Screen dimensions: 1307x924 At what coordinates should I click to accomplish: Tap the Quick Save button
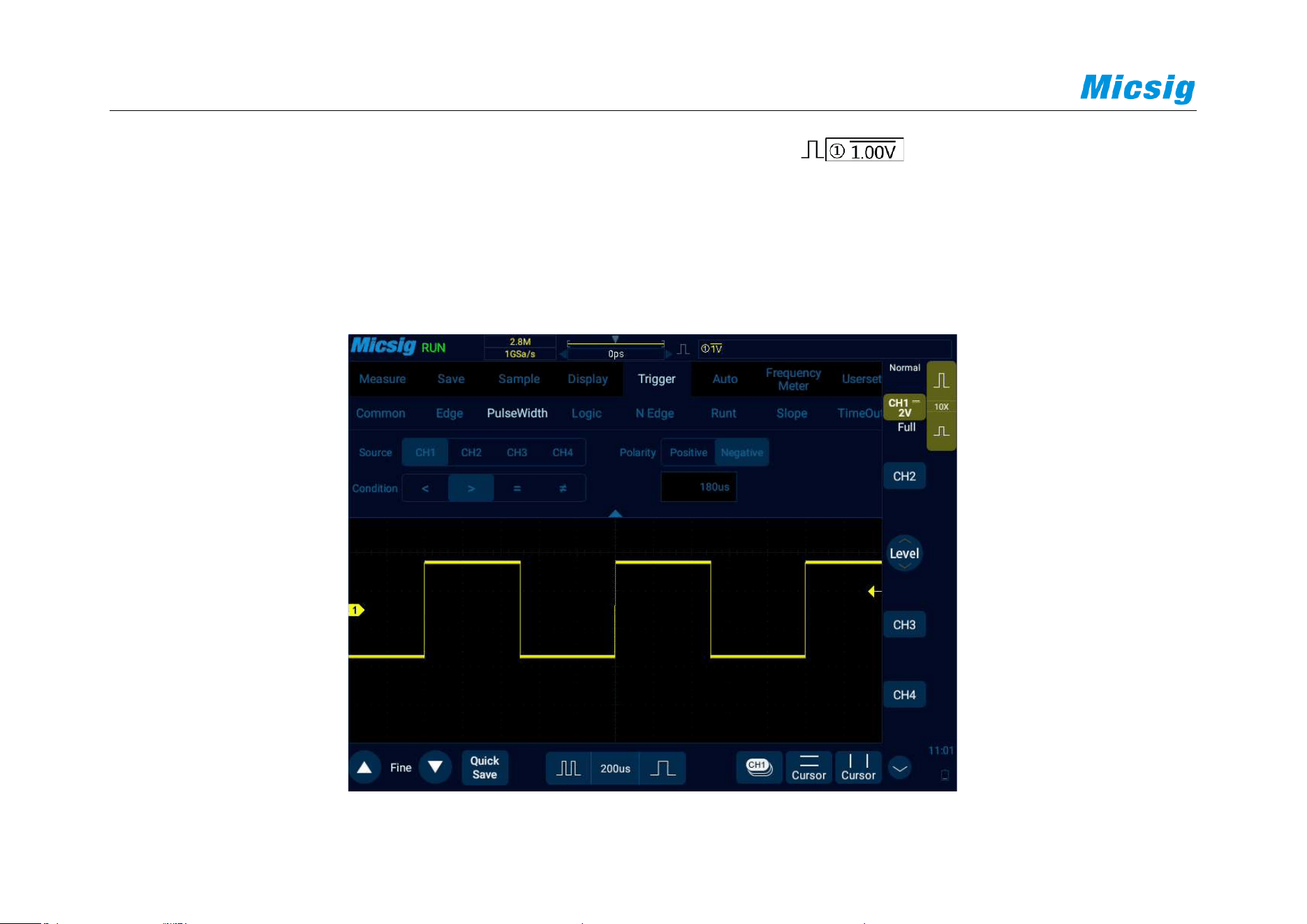coord(485,768)
